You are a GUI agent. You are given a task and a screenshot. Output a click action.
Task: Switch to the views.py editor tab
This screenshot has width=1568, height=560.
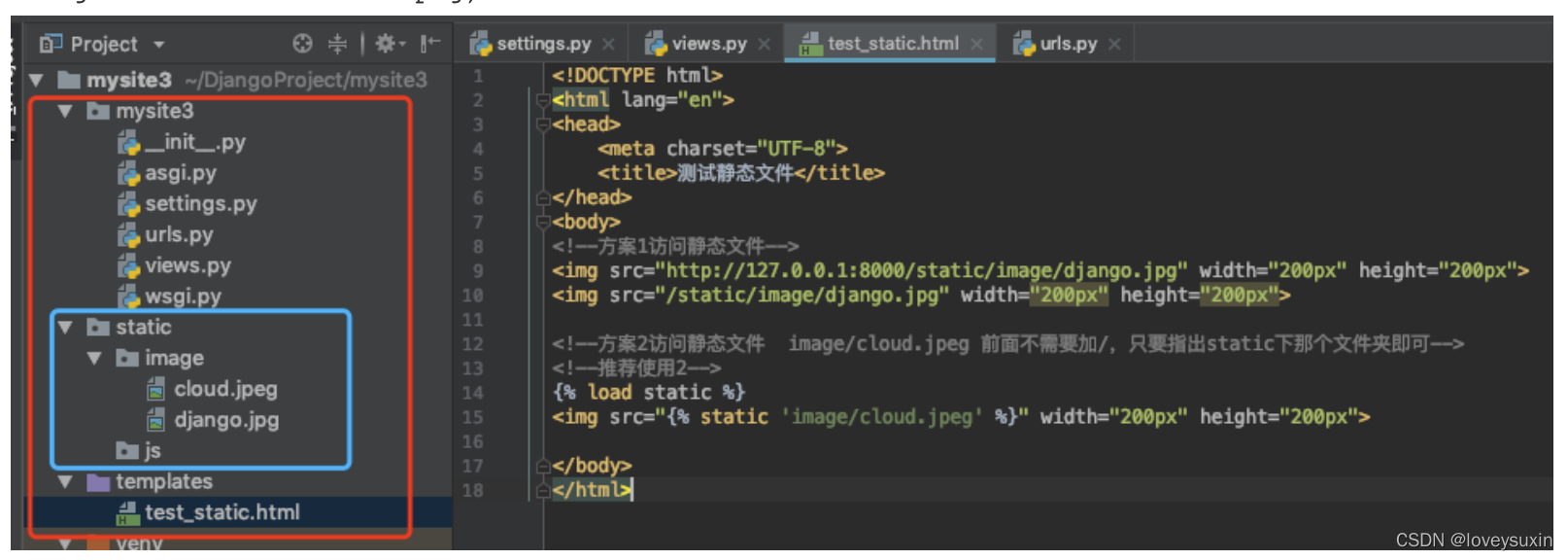pos(709,44)
